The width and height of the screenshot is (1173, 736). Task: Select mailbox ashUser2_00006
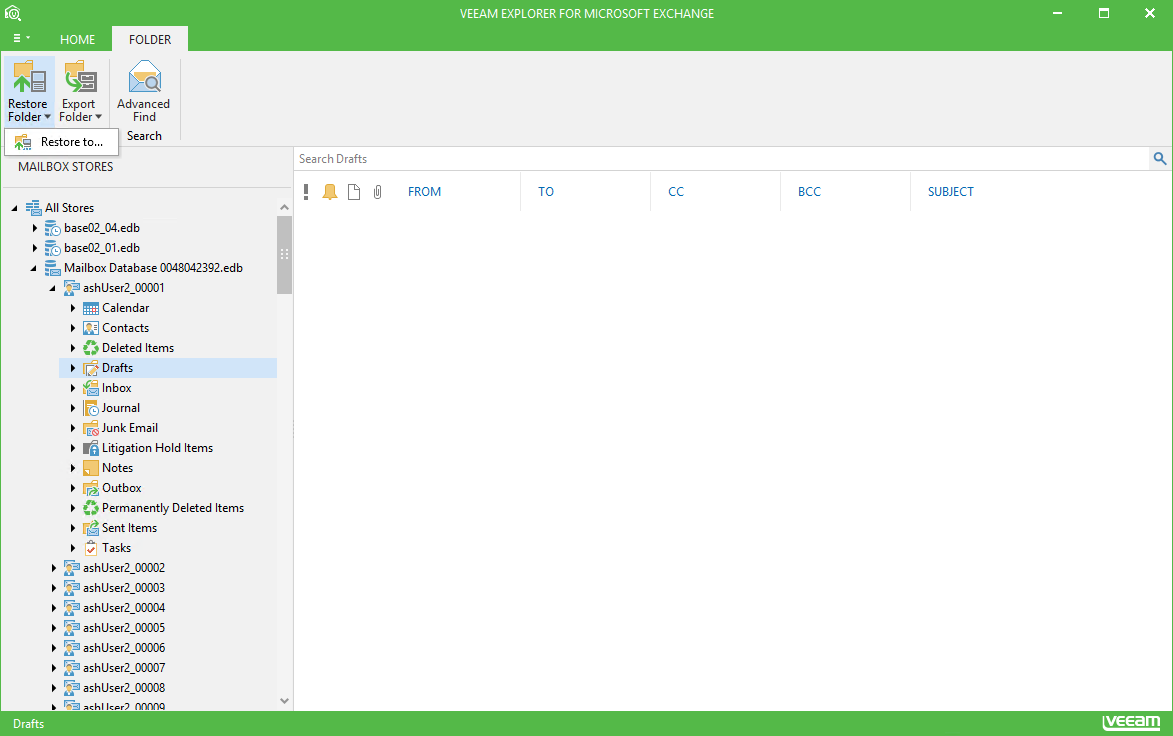[123, 648]
